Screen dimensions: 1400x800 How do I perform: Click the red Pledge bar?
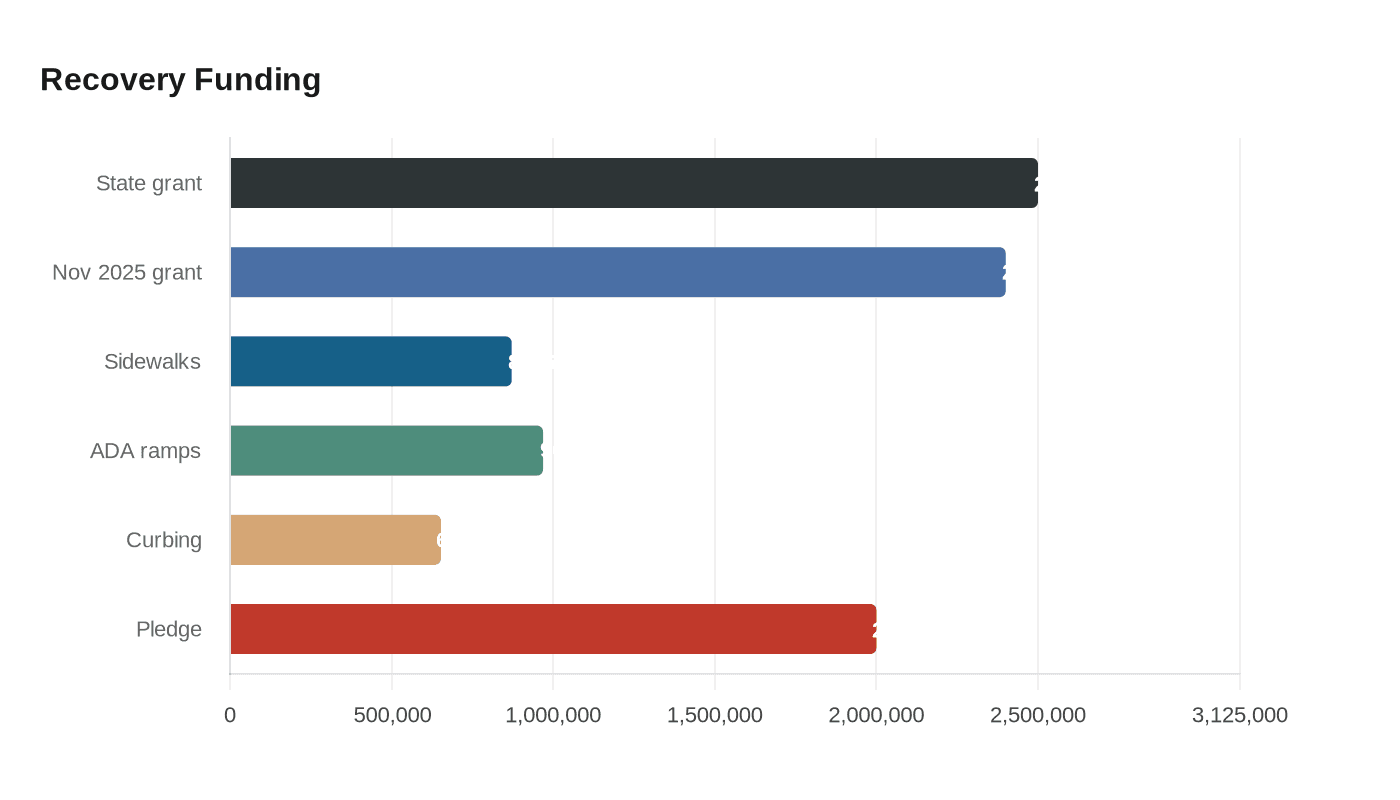(x=553, y=629)
